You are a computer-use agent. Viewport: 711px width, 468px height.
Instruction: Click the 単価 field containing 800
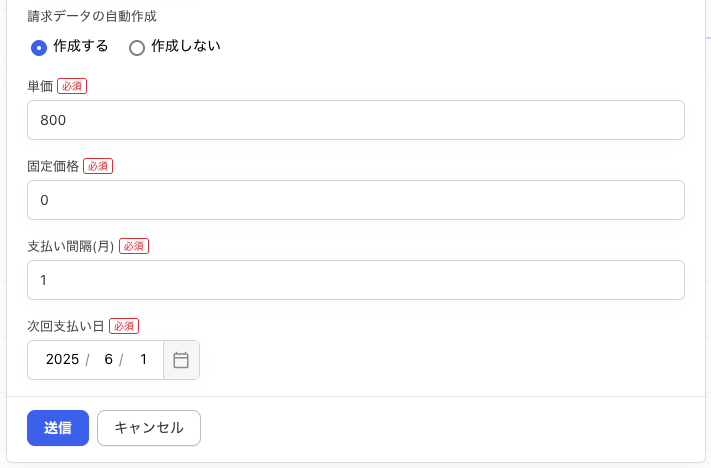[356, 120]
